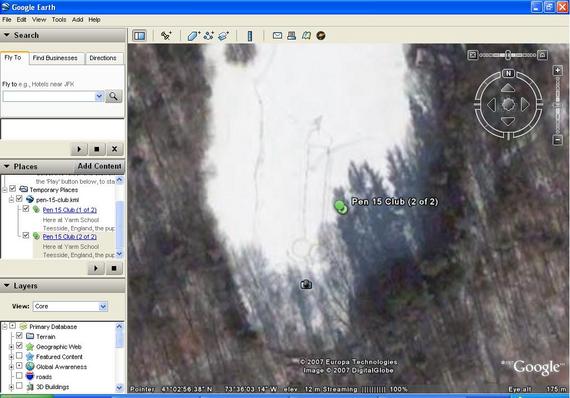The image size is (570, 398).
Task: Click the Add Content button
Action: point(99,166)
